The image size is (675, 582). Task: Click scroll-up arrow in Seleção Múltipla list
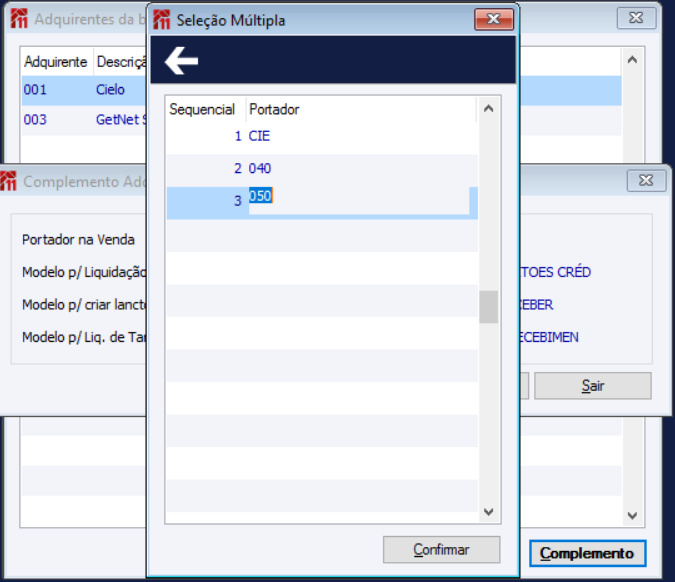(488, 108)
